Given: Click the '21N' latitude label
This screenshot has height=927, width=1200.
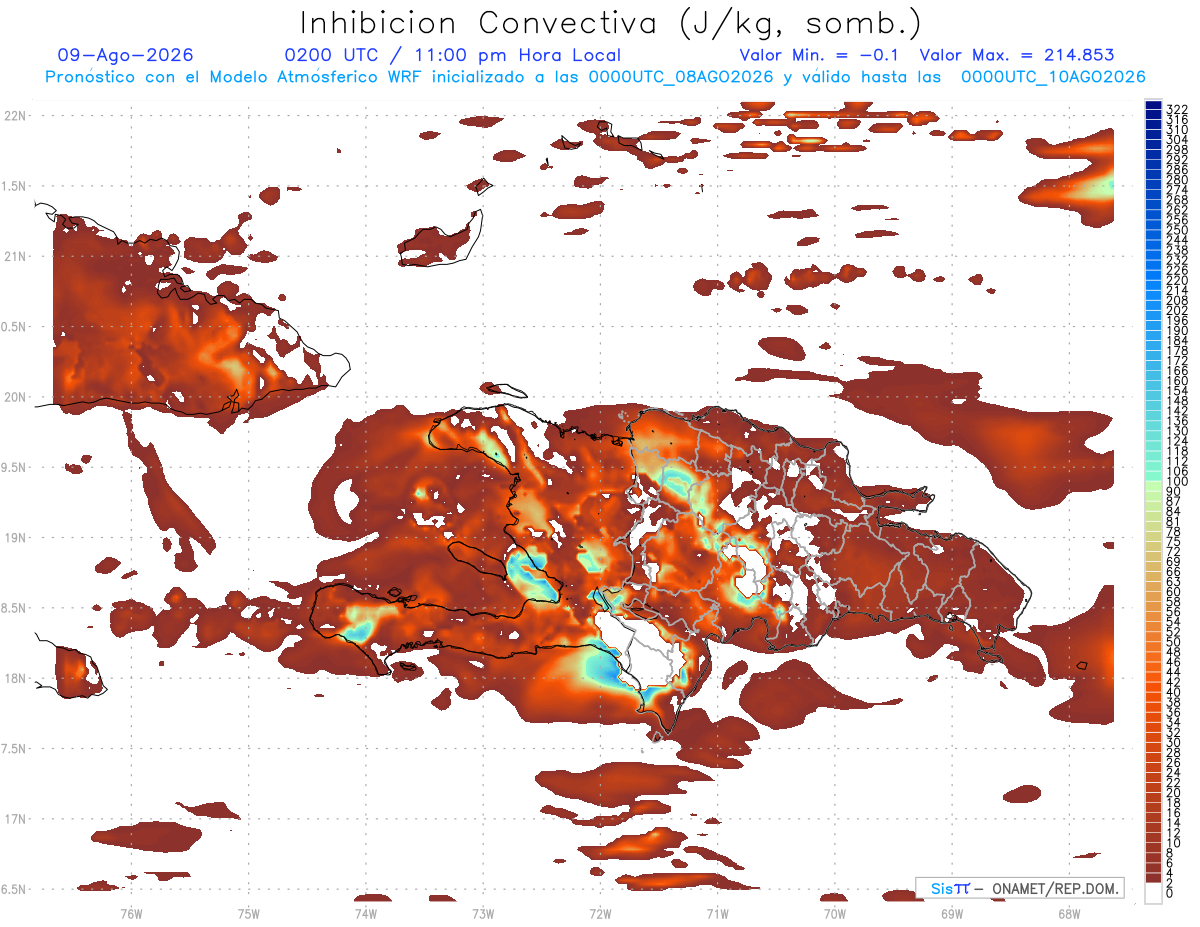Looking at the screenshot, I should tap(16, 256).
